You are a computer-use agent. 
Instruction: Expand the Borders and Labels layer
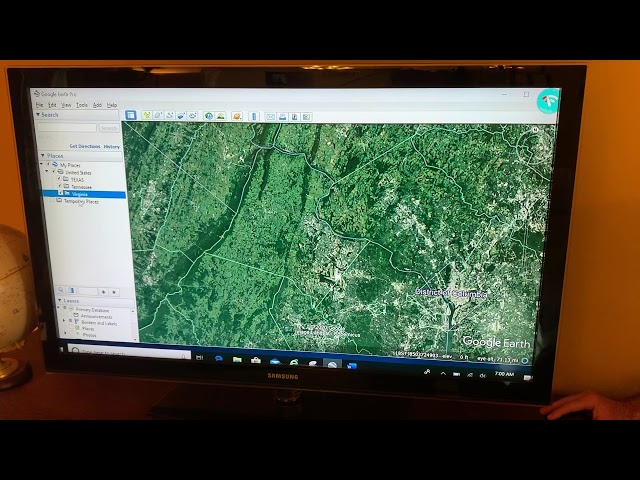64,321
